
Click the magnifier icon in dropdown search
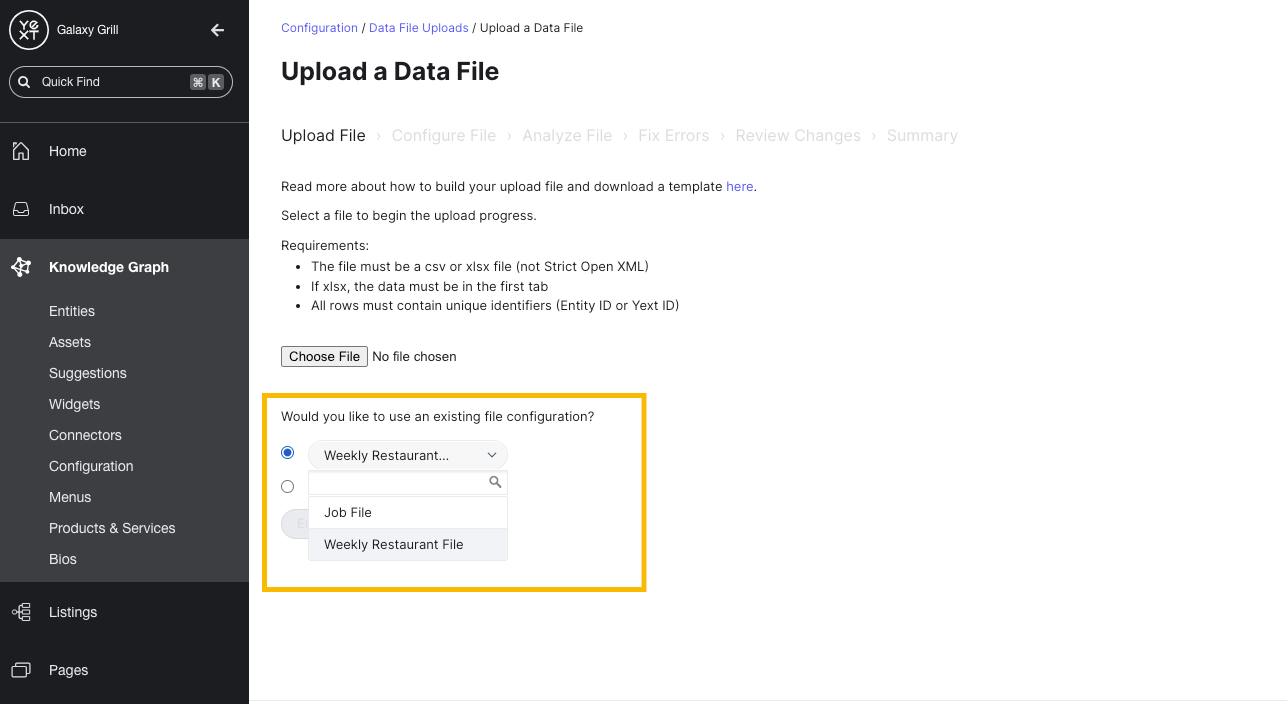[x=494, y=482]
